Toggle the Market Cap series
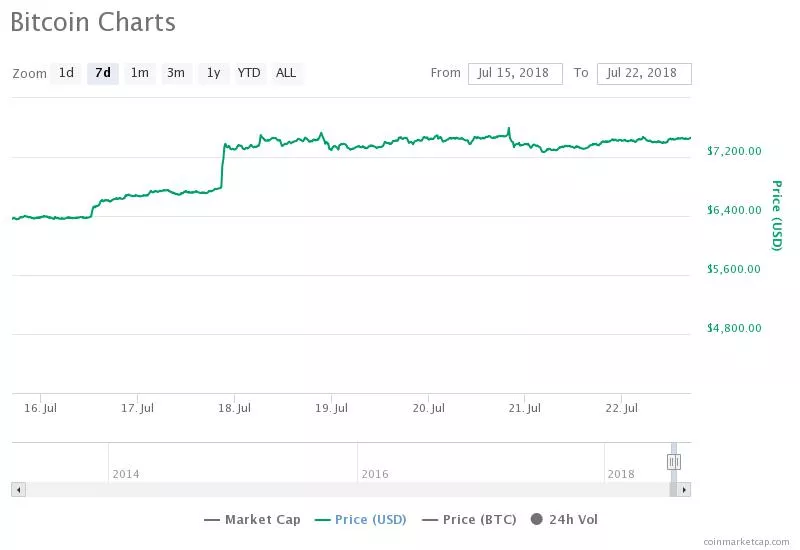The height and width of the screenshot is (550, 800). (252, 519)
